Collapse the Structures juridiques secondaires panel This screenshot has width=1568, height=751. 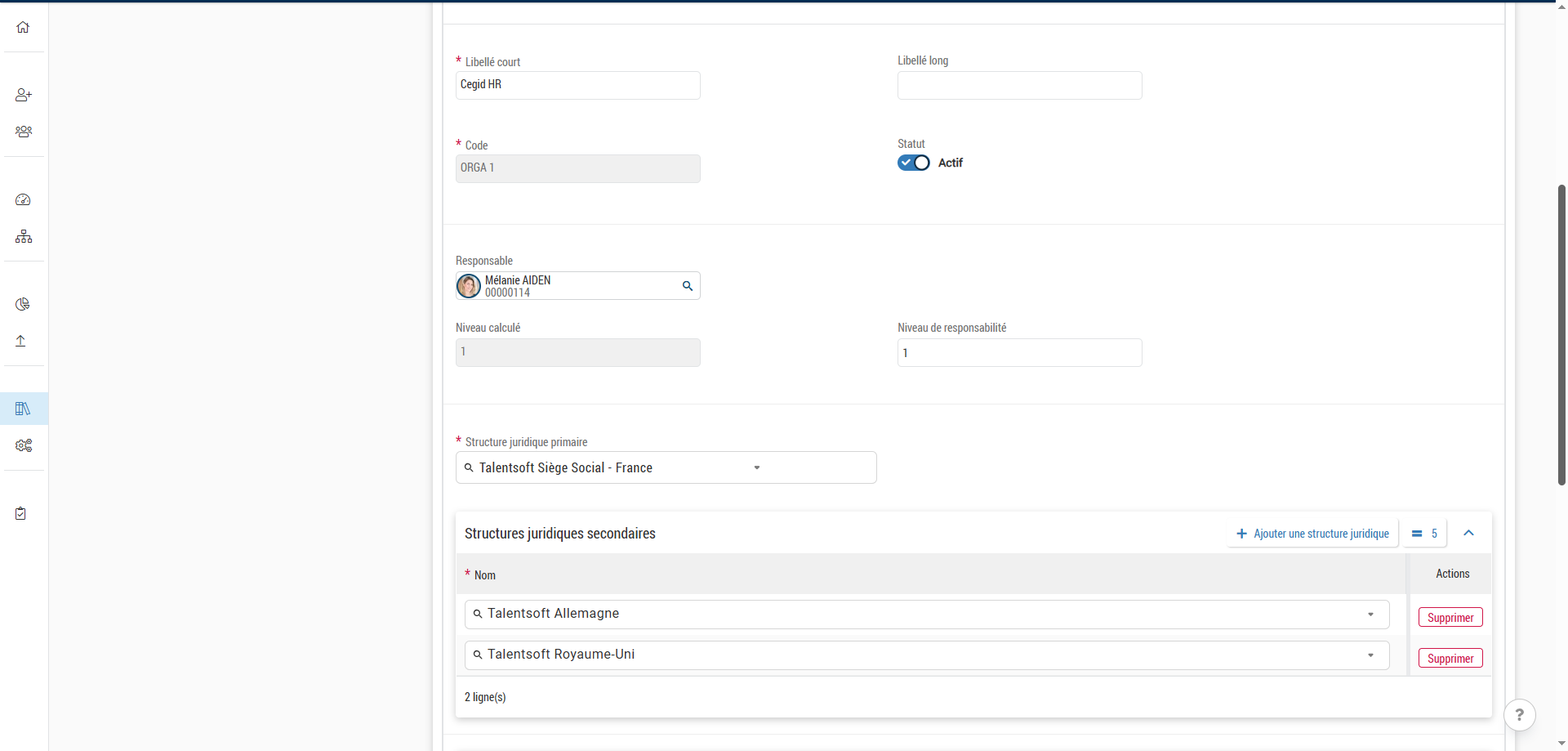pos(1468,533)
